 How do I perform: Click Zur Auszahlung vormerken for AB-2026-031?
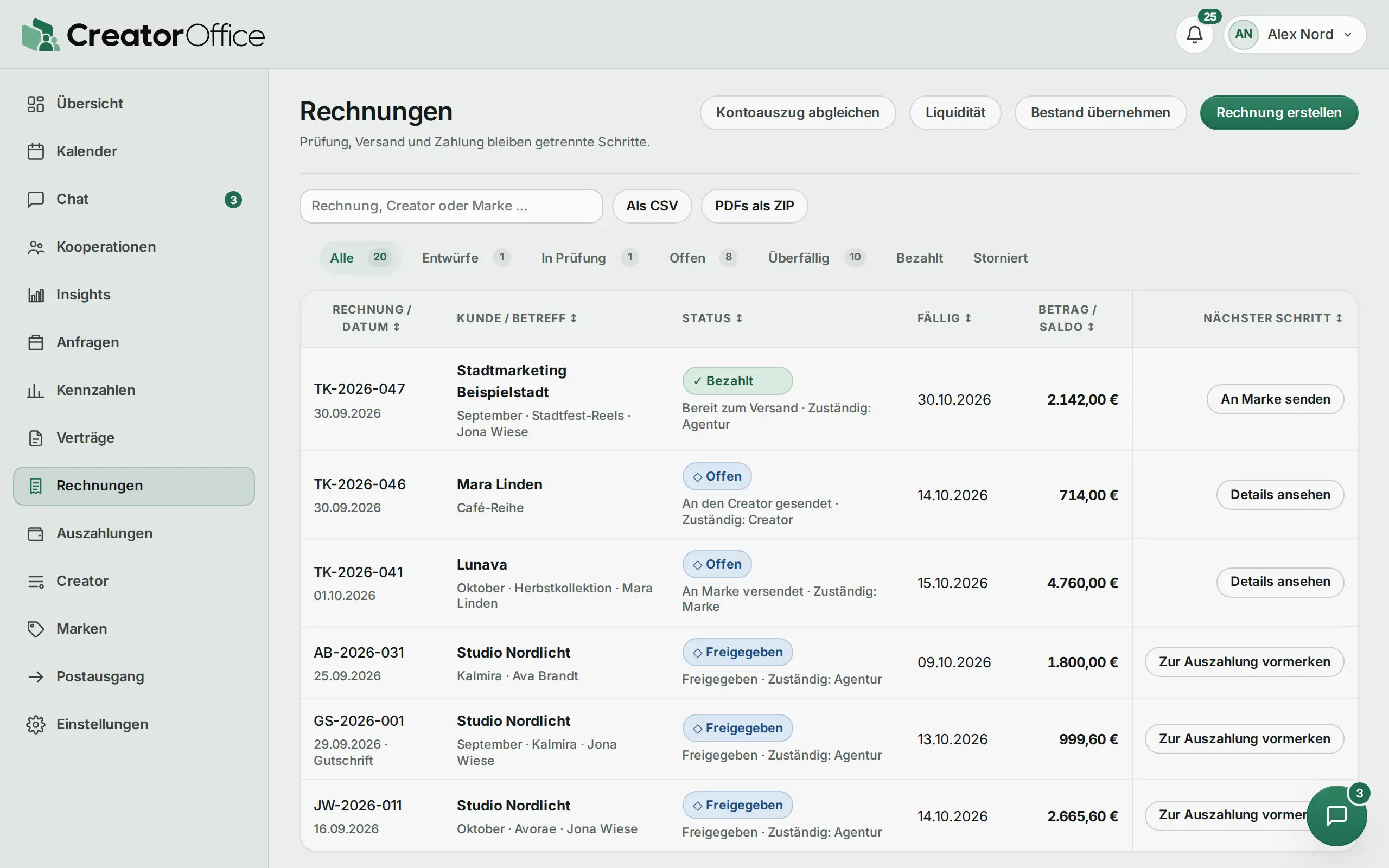pyautogui.click(x=1244, y=662)
